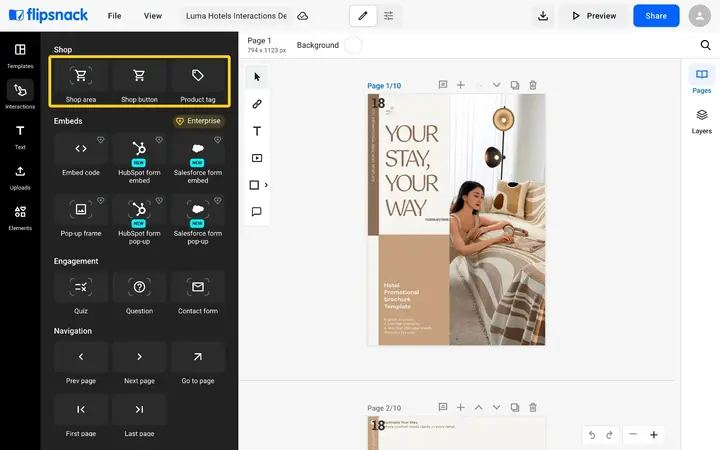The image size is (720, 450).
Task: Add a Next page navigation button
Action: click(139, 363)
